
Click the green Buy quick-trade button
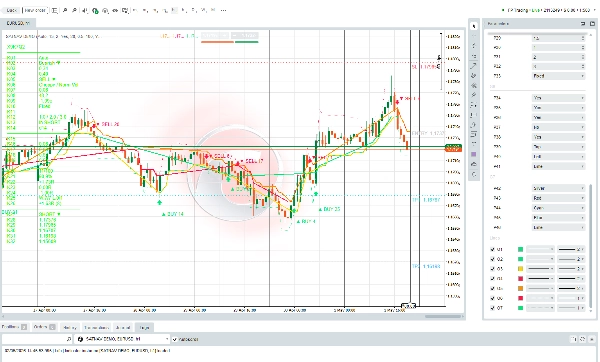[x=245, y=36]
